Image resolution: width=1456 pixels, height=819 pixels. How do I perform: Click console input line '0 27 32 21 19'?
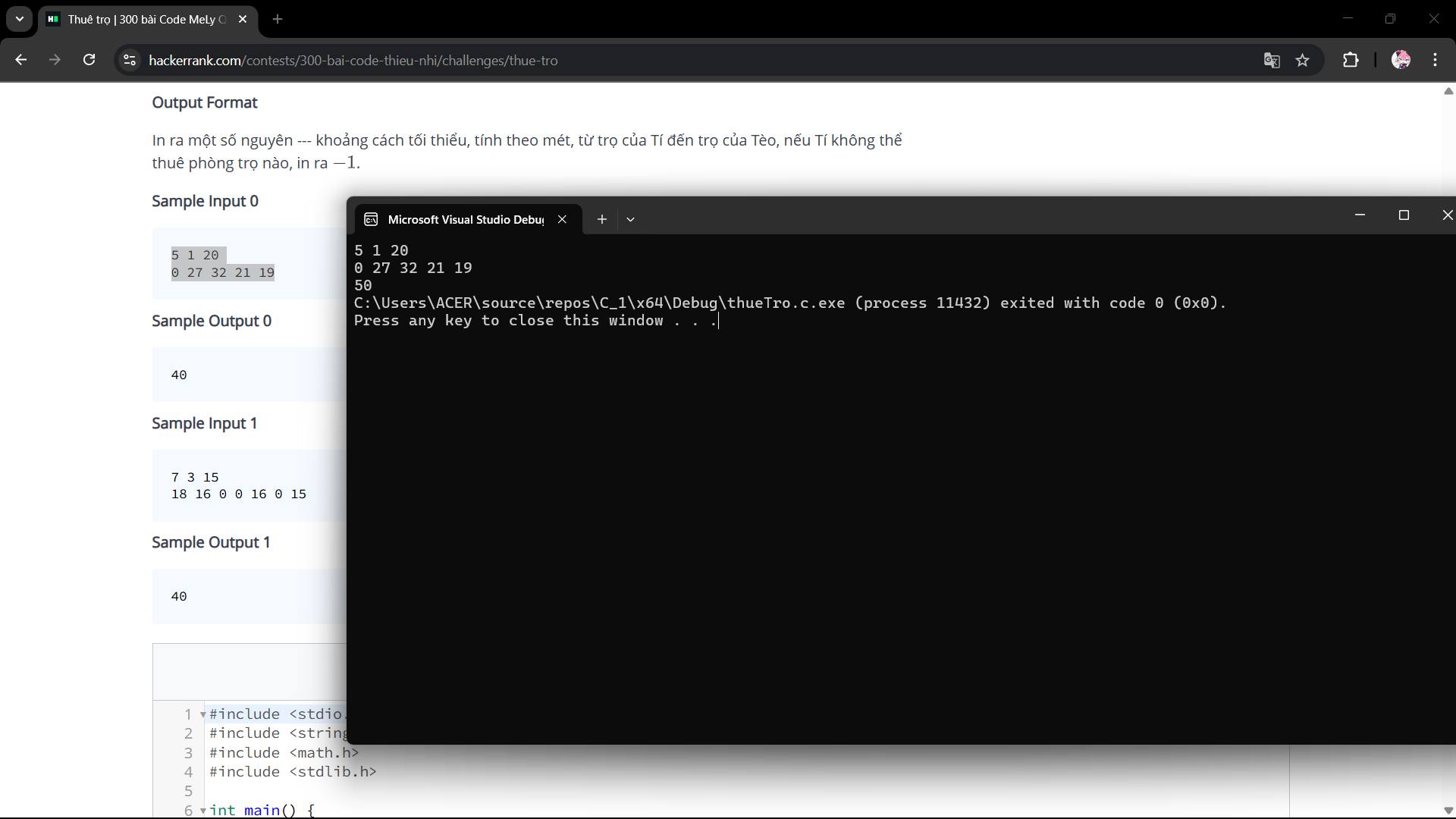pos(413,268)
